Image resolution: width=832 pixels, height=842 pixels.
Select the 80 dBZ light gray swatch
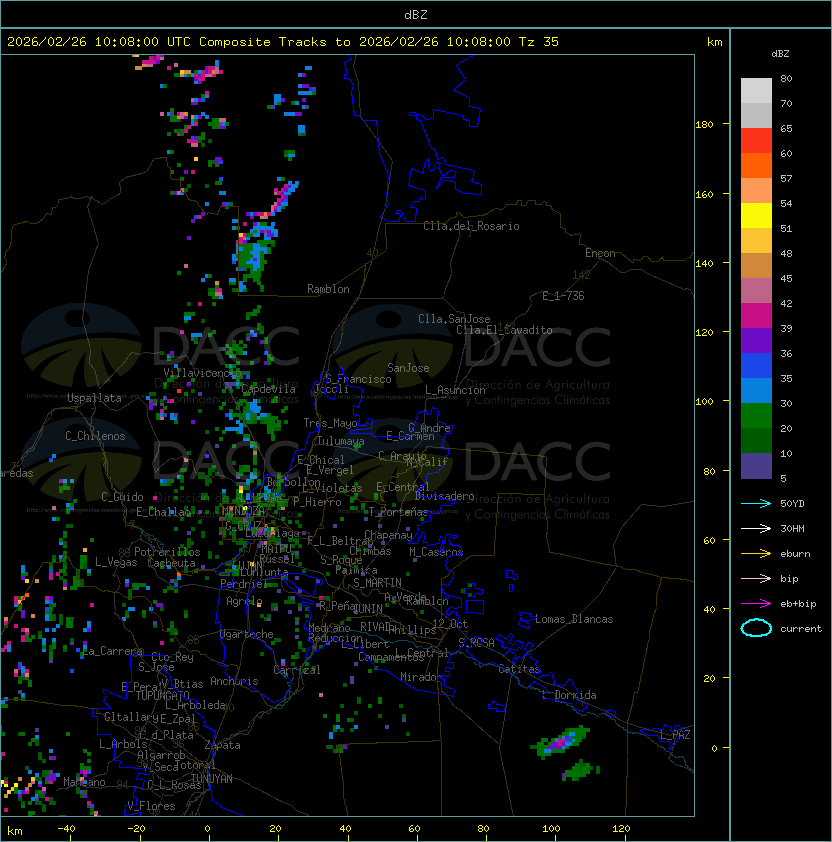pos(756,90)
